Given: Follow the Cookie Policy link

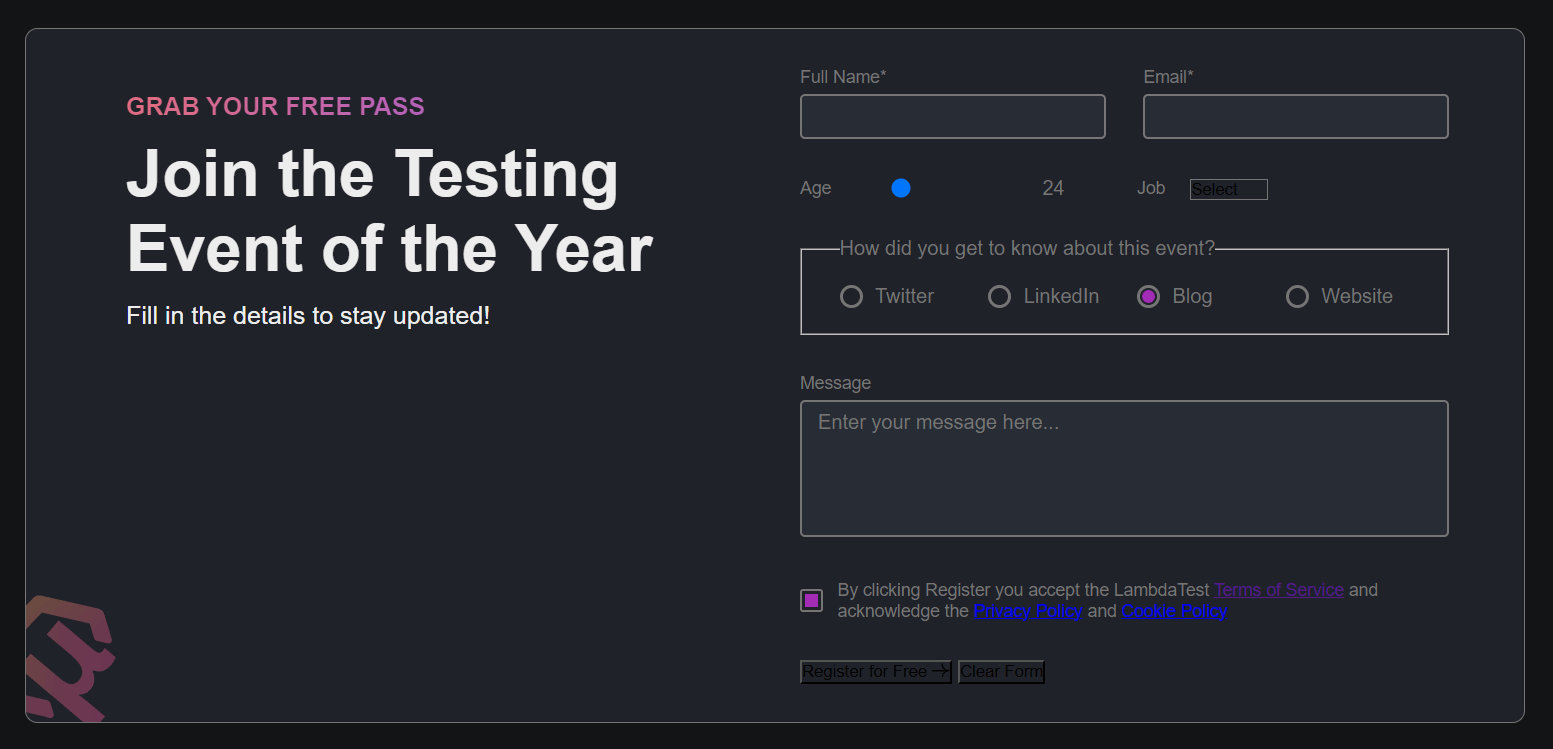Looking at the screenshot, I should point(1174,611).
